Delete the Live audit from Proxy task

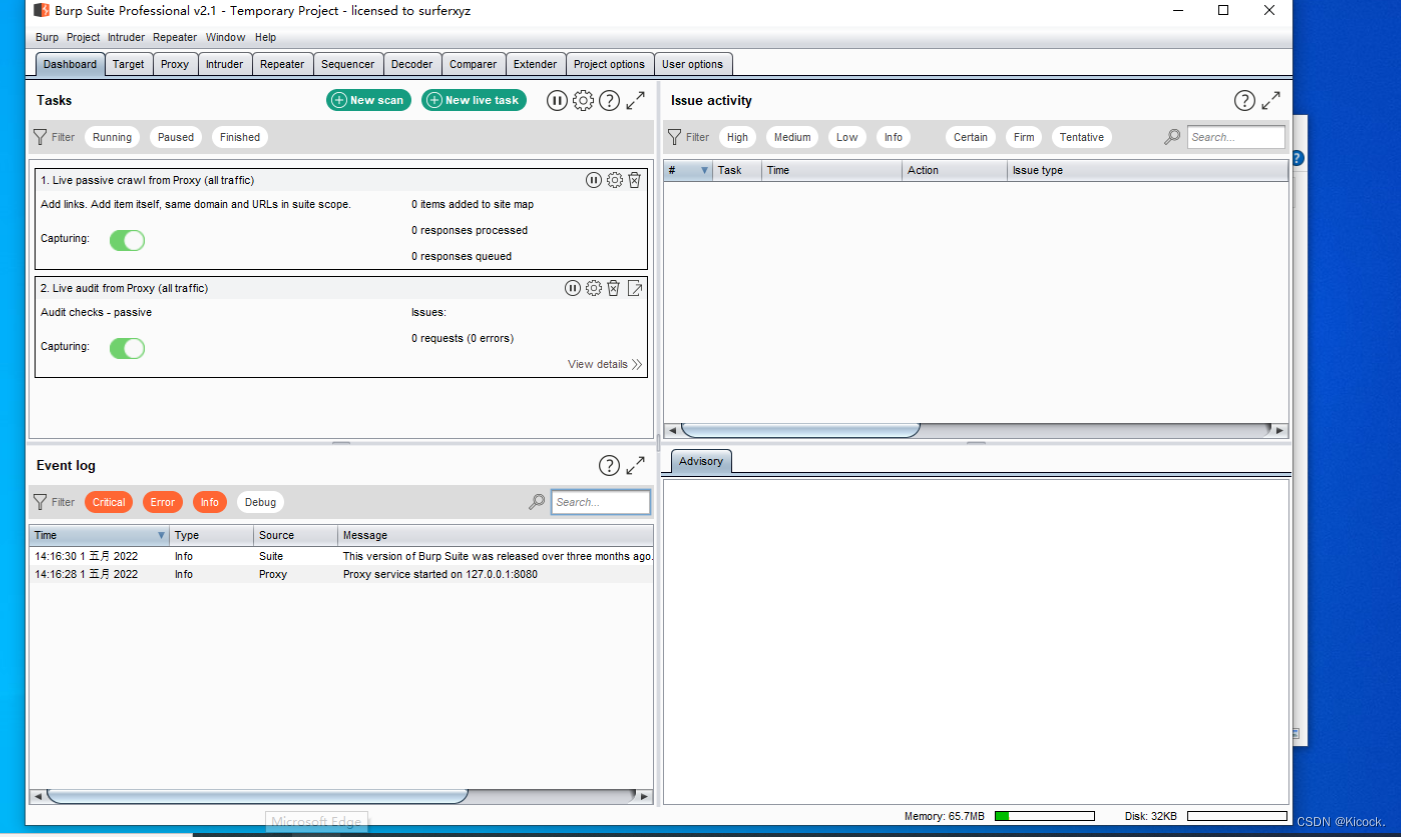(613, 288)
